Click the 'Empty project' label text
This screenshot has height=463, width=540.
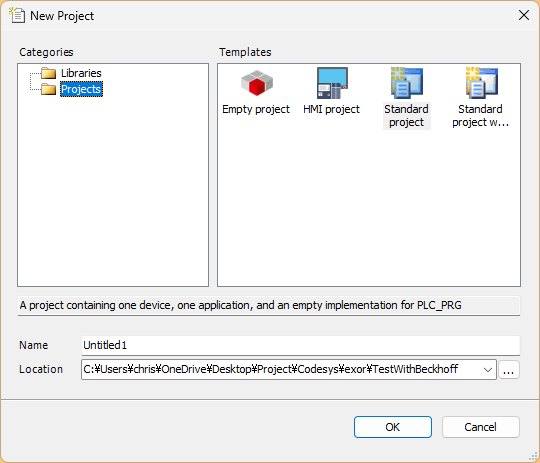coord(256,109)
